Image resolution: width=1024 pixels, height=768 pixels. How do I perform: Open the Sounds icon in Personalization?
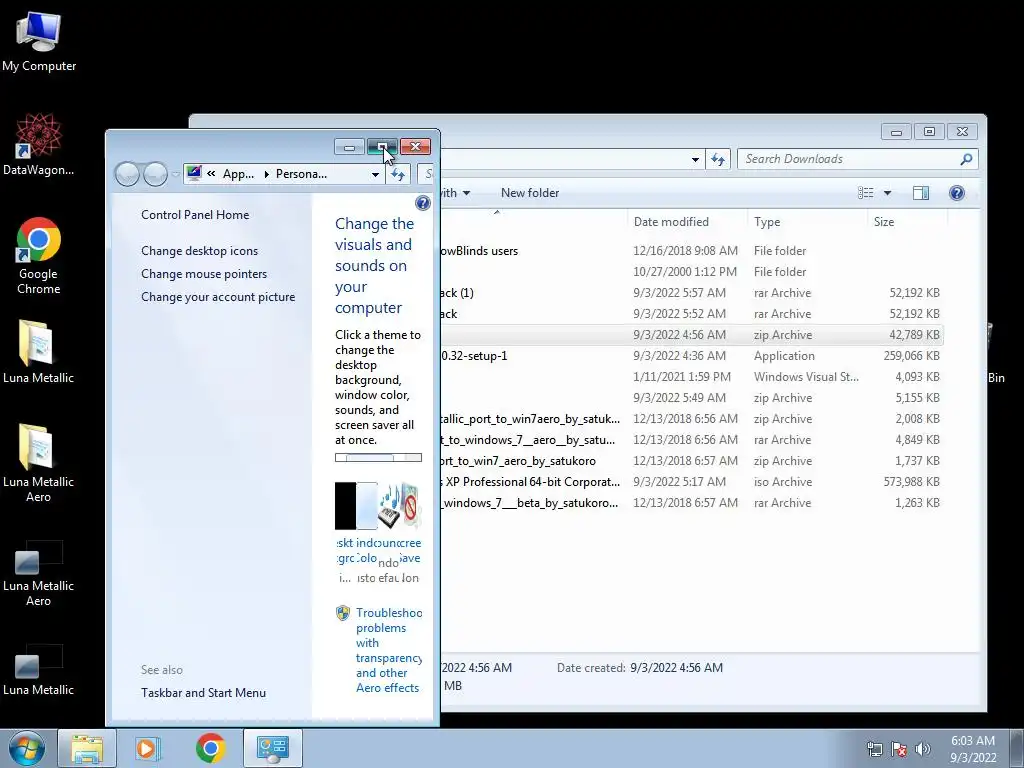(x=389, y=506)
